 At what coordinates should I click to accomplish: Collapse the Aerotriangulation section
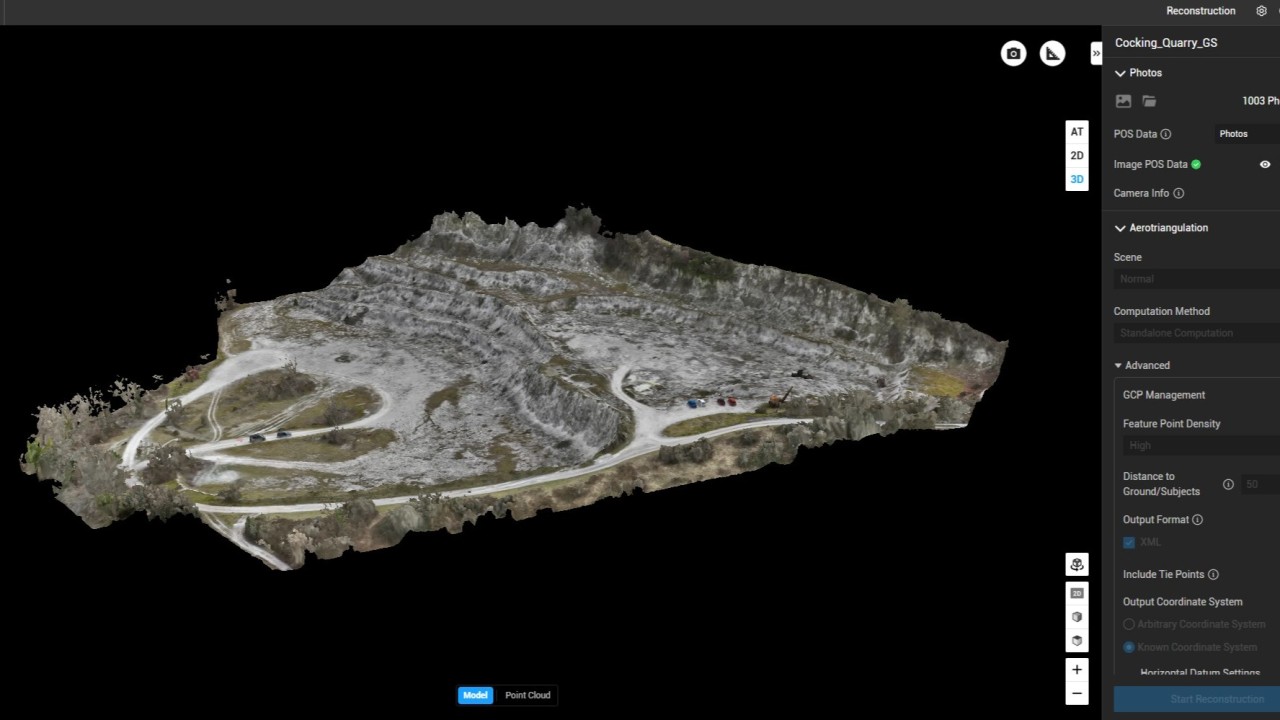1120,228
